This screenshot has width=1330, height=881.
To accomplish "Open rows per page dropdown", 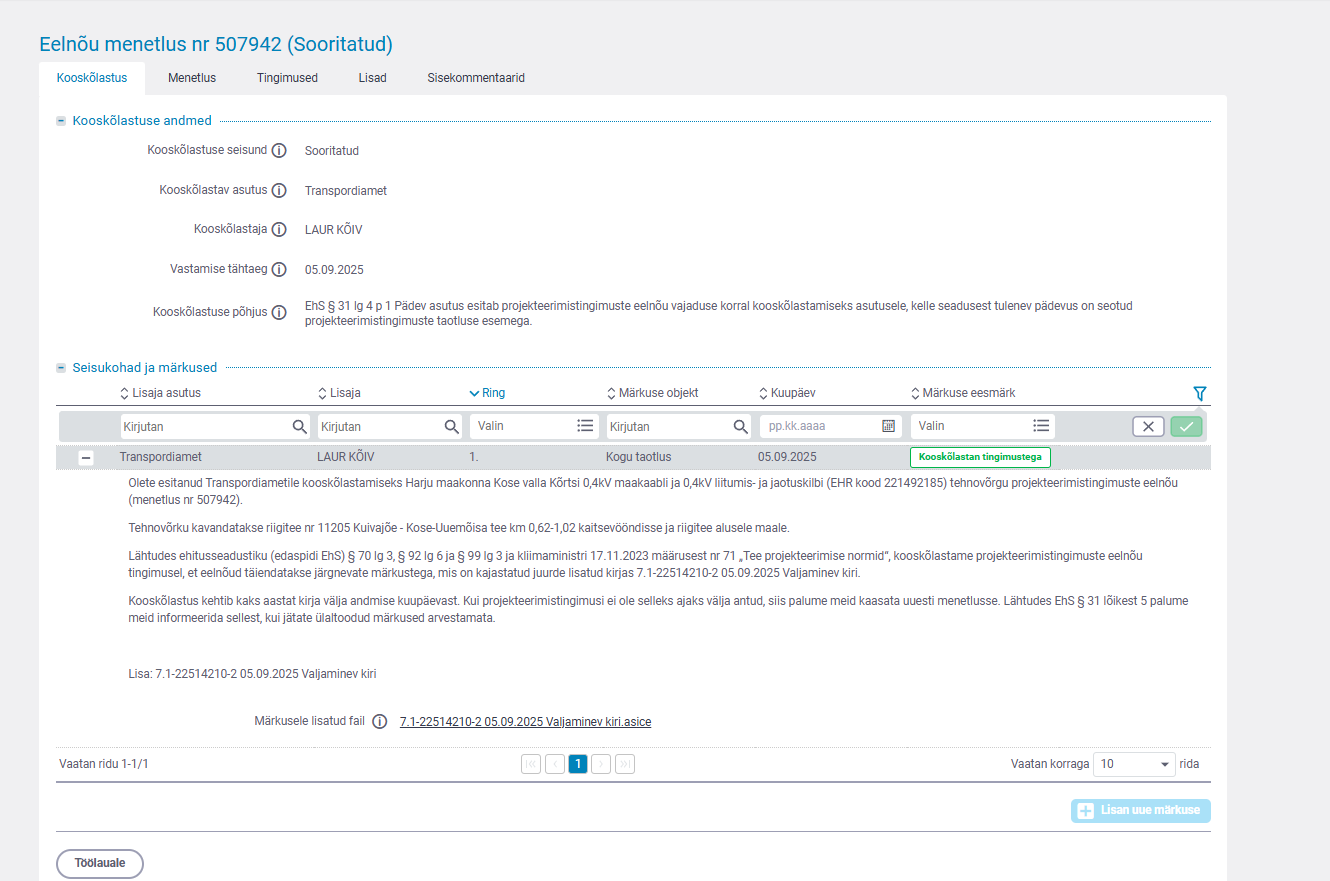I will coord(1135,764).
